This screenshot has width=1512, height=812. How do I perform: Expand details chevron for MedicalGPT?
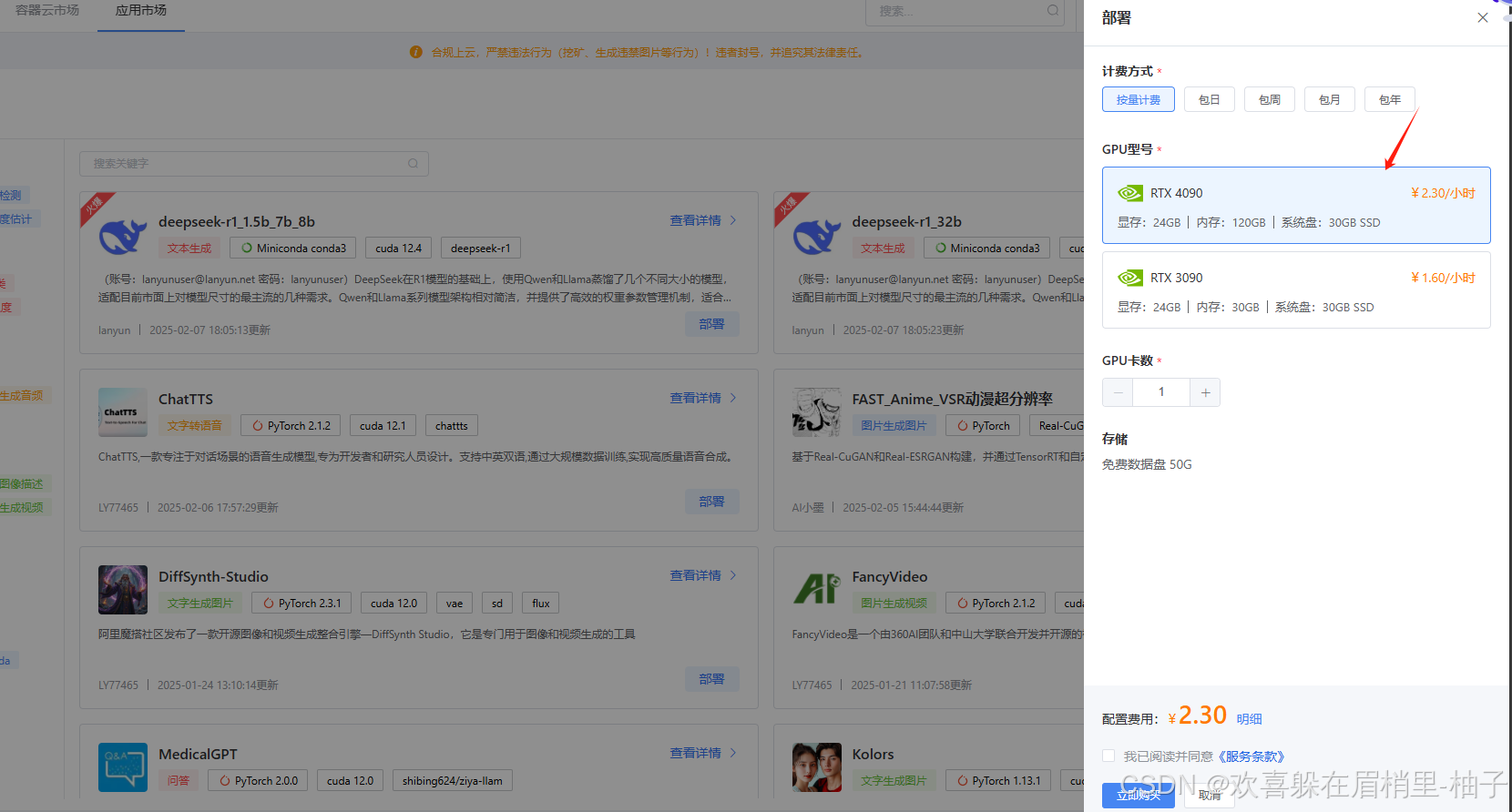click(x=733, y=753)
